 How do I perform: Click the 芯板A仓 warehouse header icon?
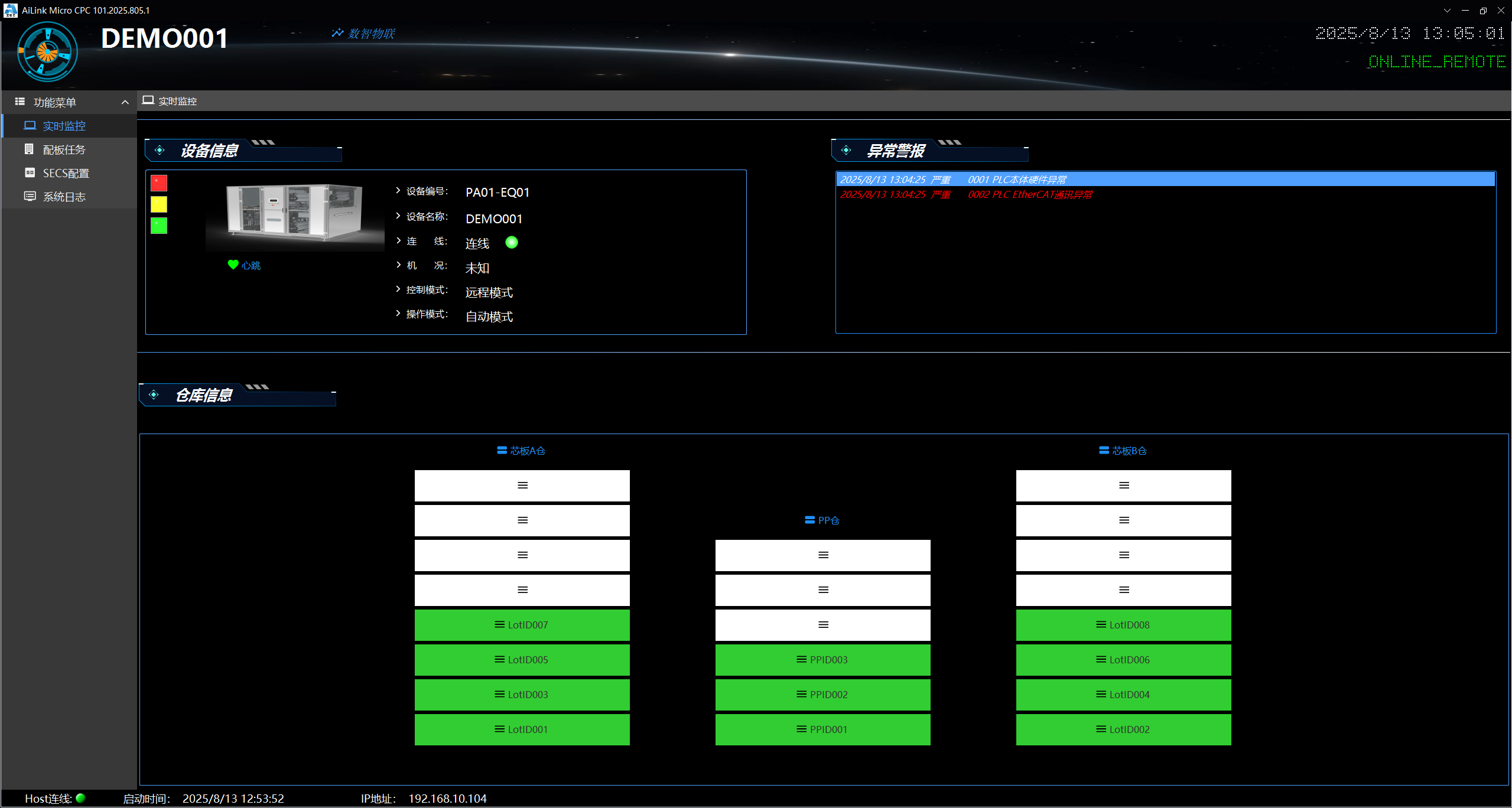(502, 451)
